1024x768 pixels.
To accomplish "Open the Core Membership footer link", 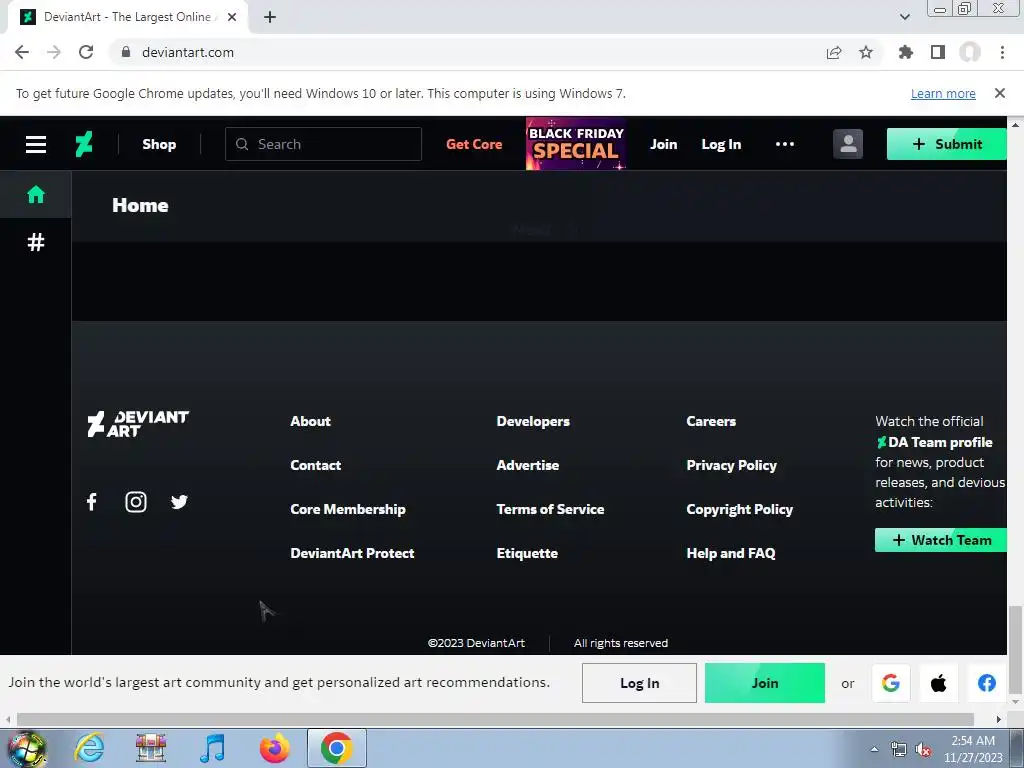I will pos(347,509).
